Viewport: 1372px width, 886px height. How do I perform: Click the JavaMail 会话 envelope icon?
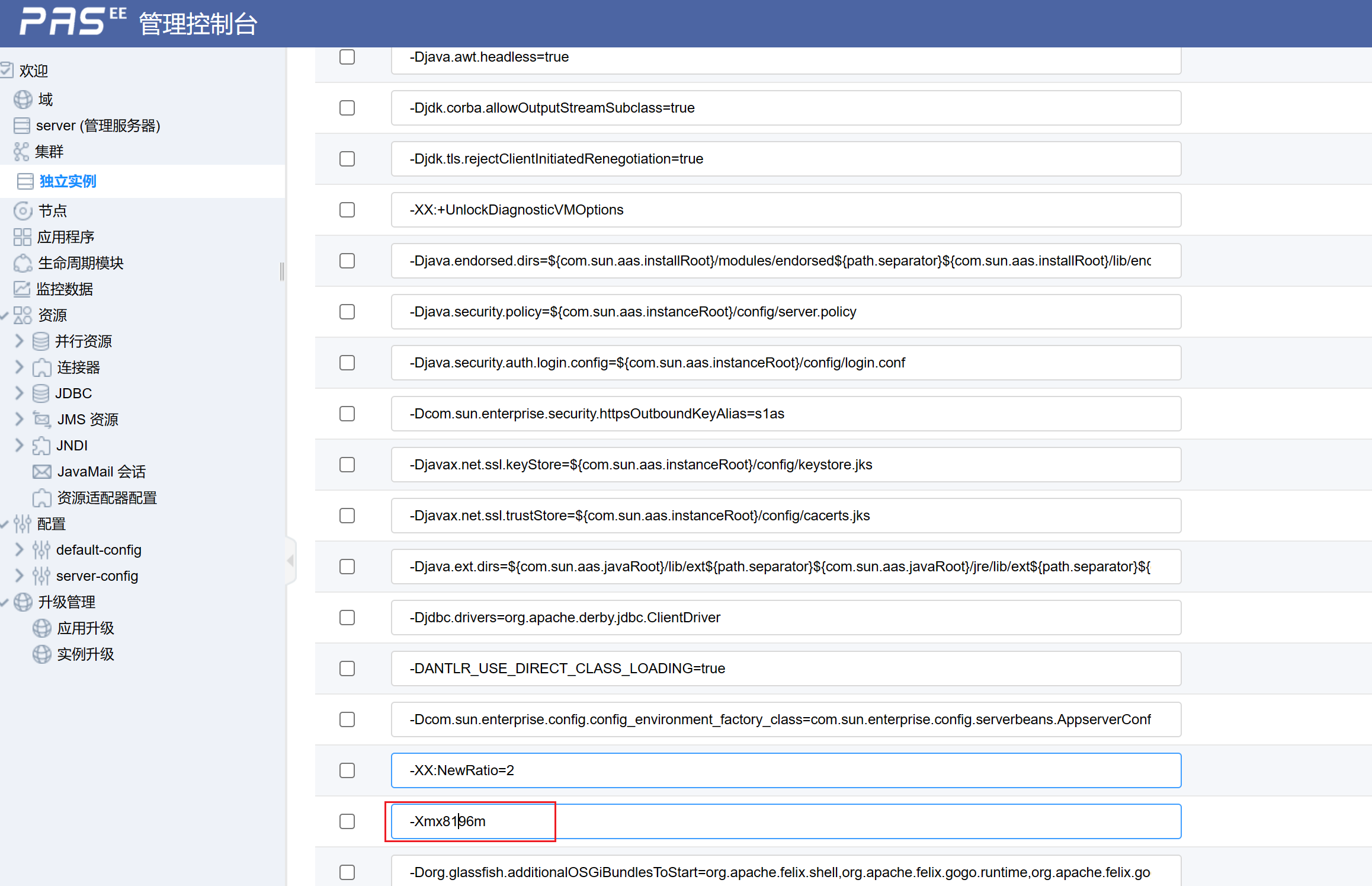pyautogui.click(x=41, y=472)
